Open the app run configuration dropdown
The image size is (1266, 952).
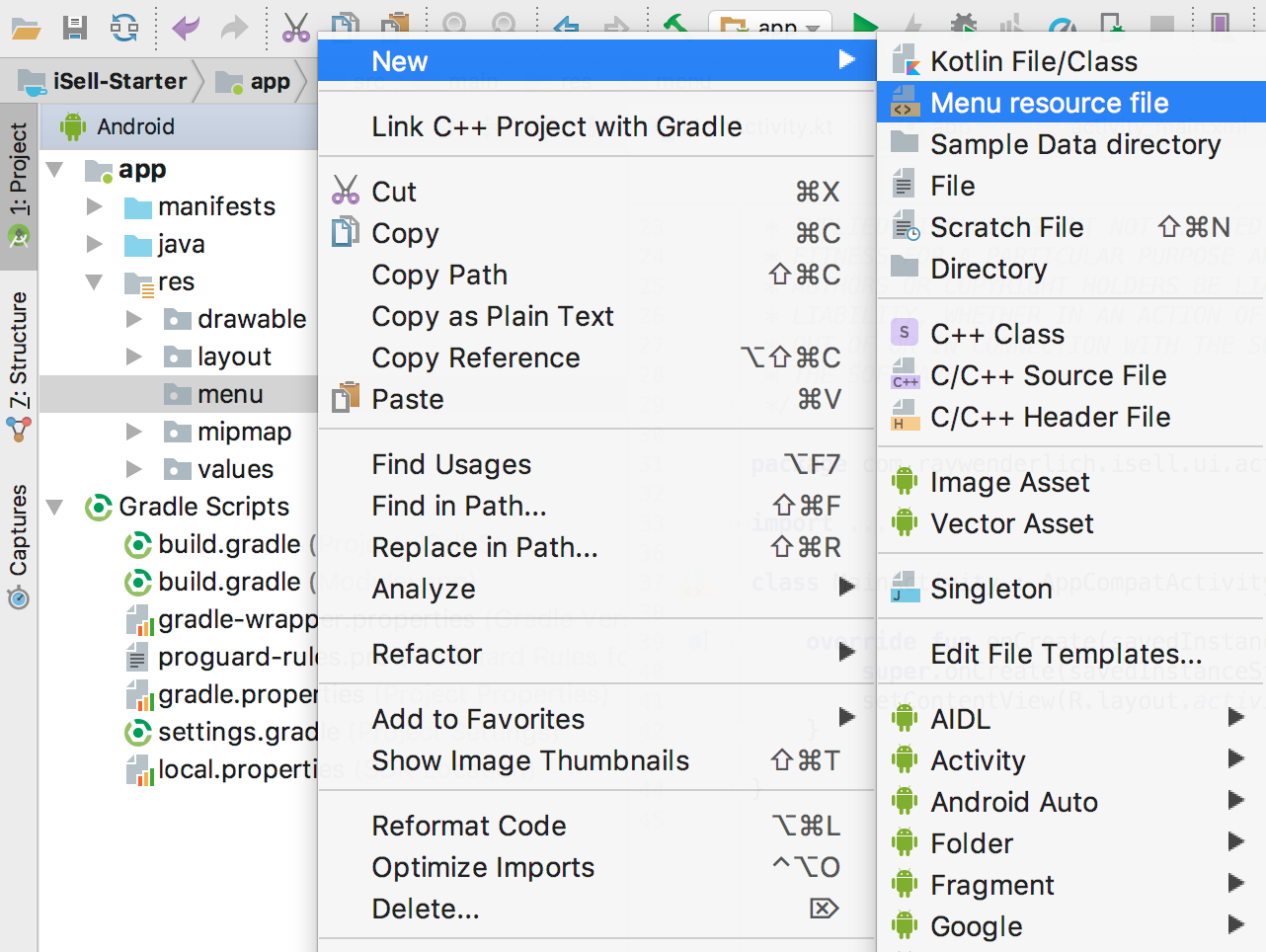click(x=770, y=27)
